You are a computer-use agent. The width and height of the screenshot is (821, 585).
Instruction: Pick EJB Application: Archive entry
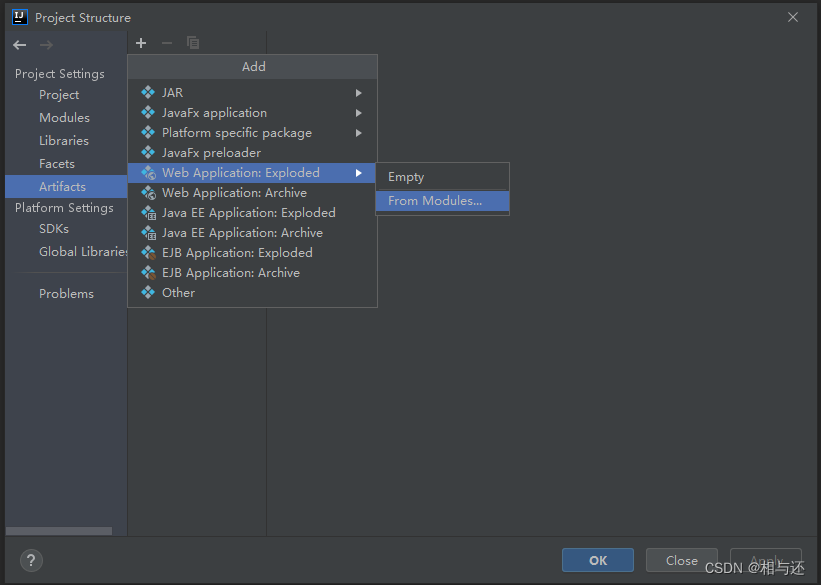[x=252, y=273]
